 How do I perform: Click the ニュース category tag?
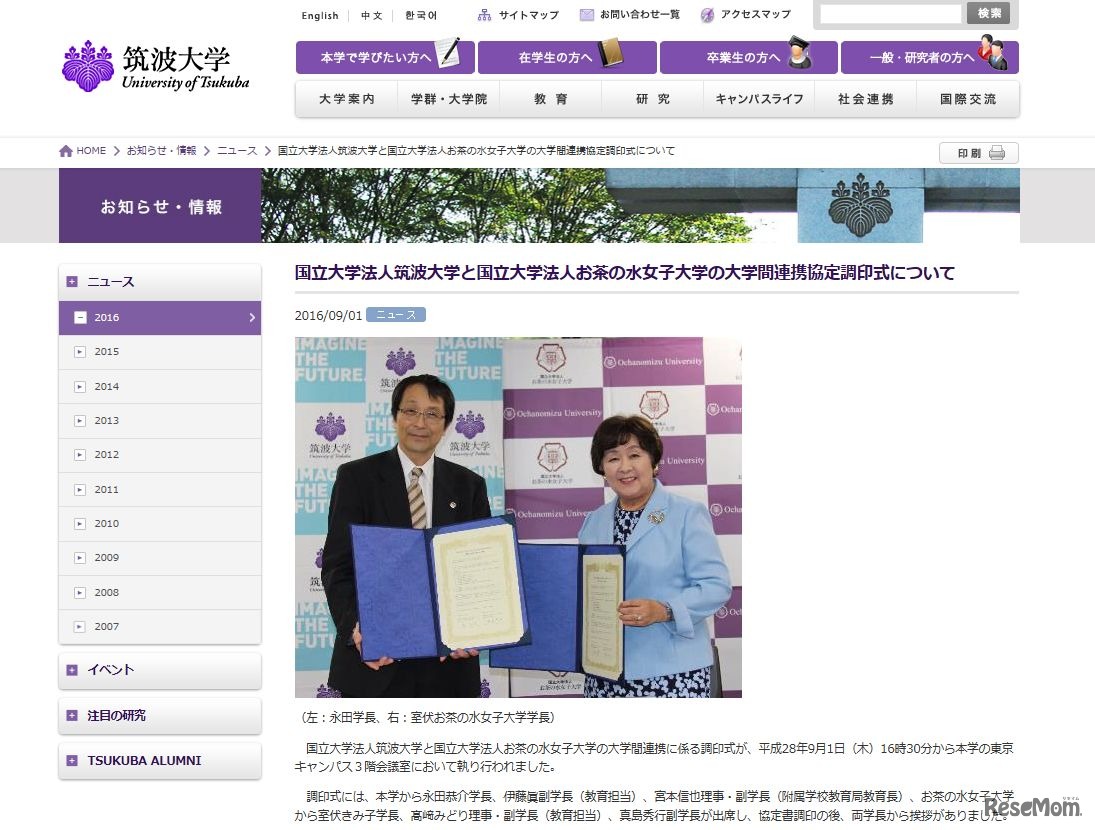(396, 315)
